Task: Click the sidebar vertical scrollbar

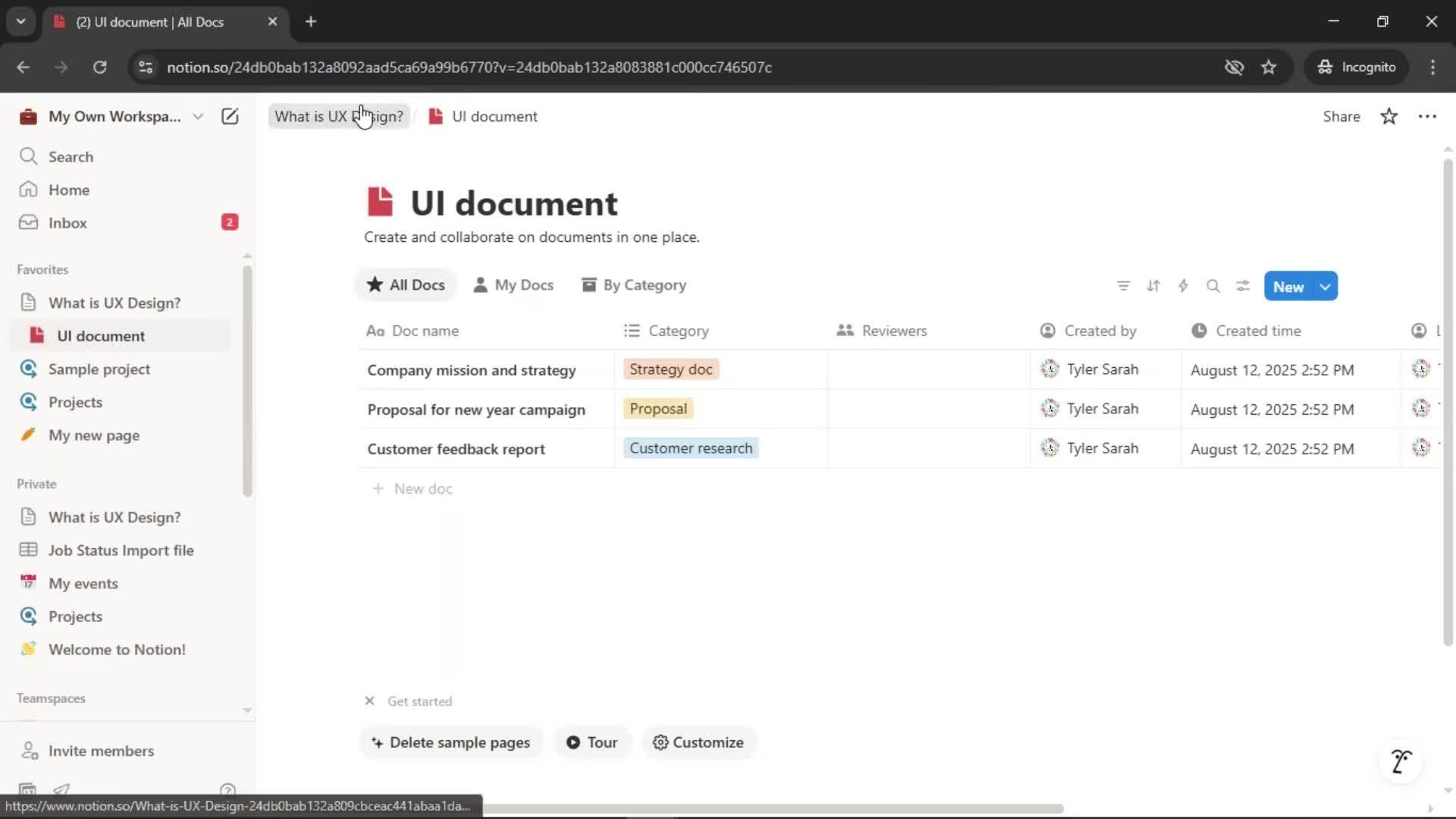Action: pos(247,379)
